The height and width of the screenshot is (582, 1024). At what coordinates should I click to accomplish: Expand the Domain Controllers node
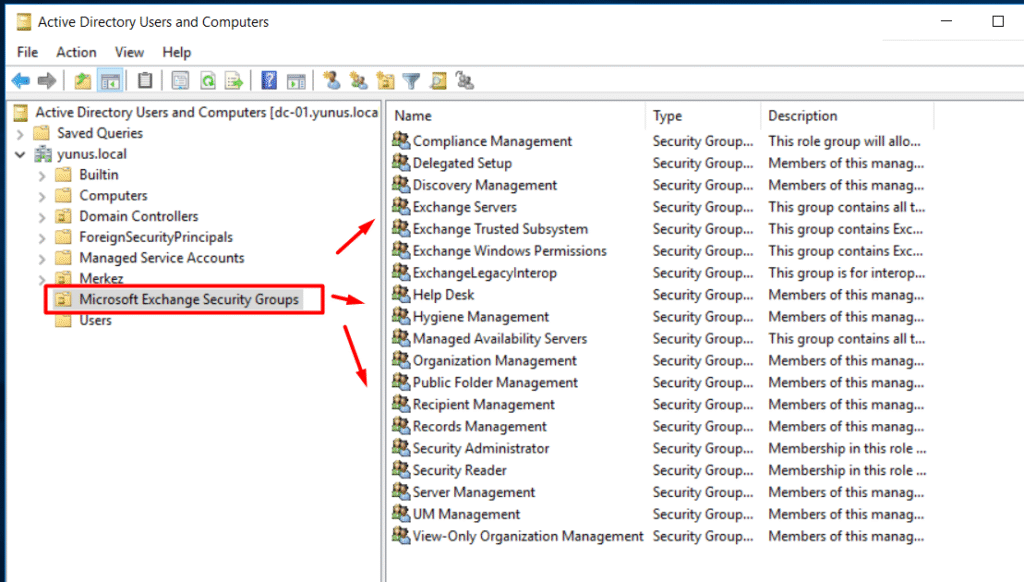(41, 216)
